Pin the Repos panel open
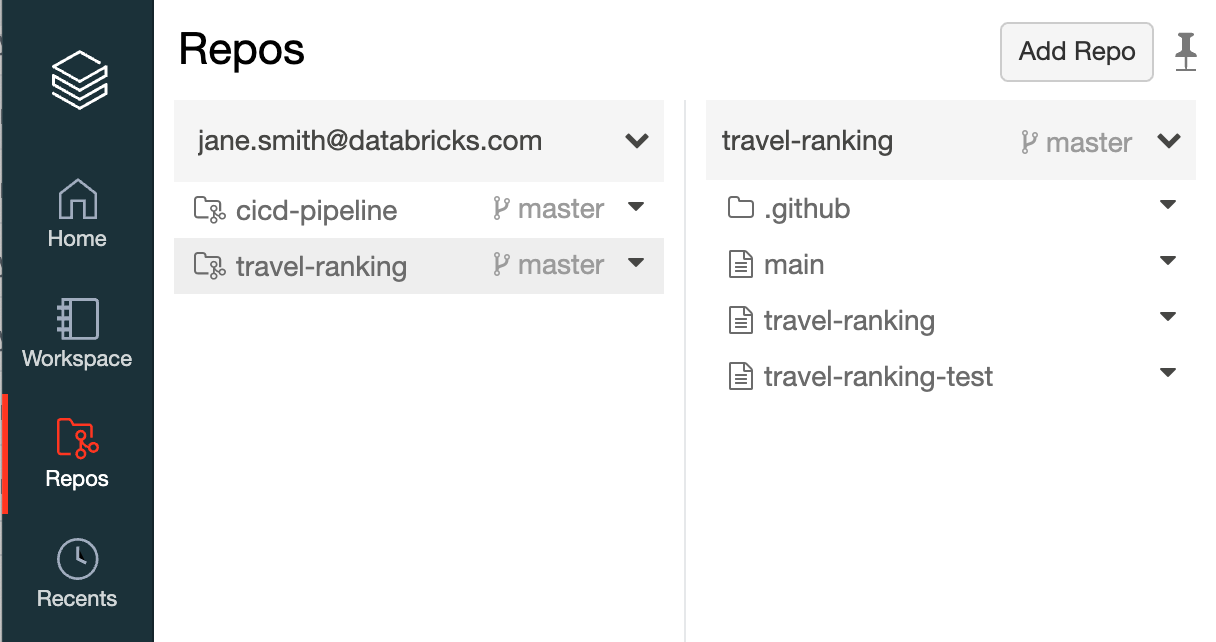Image resolution: width=1216 pixels, height=642 pixels. point(1186,51)
